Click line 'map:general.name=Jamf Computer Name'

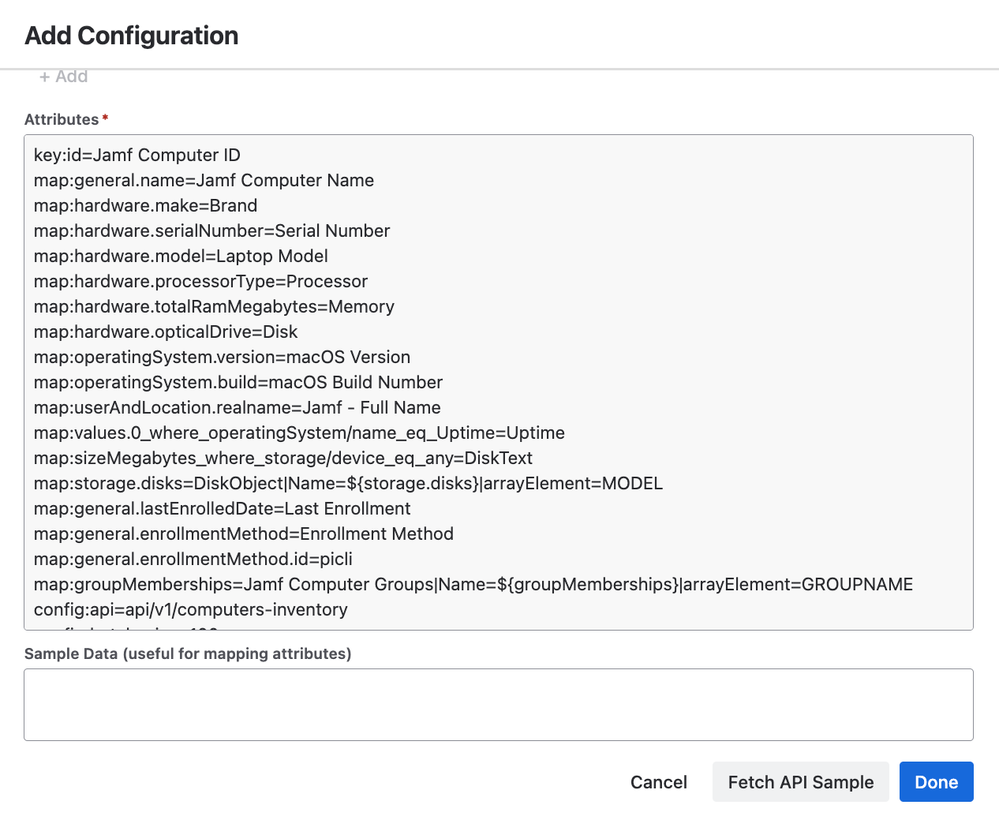pyautogui.click(x=204, y=180)
